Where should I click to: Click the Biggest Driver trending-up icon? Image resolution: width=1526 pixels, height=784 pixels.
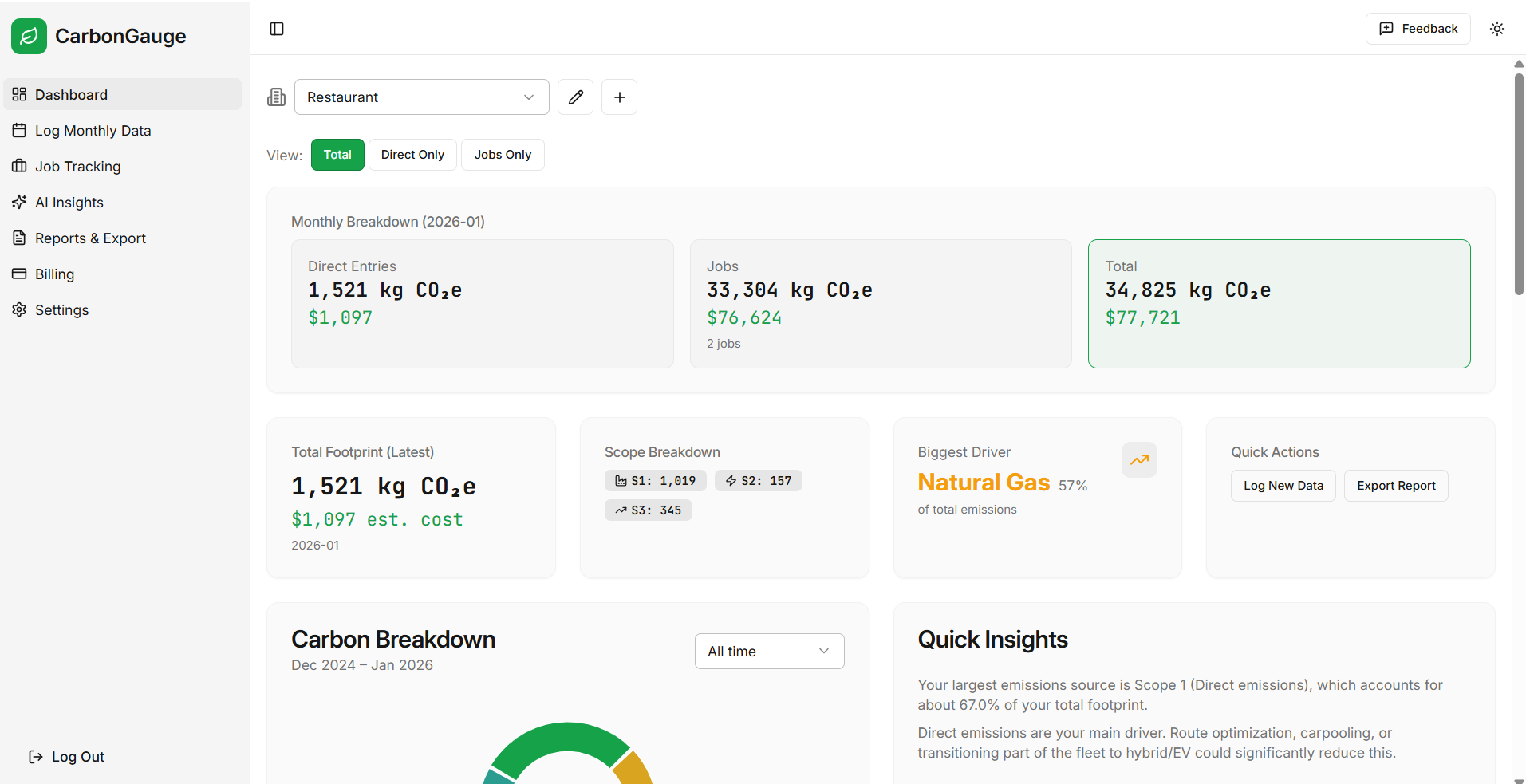tap(1139, 459)
